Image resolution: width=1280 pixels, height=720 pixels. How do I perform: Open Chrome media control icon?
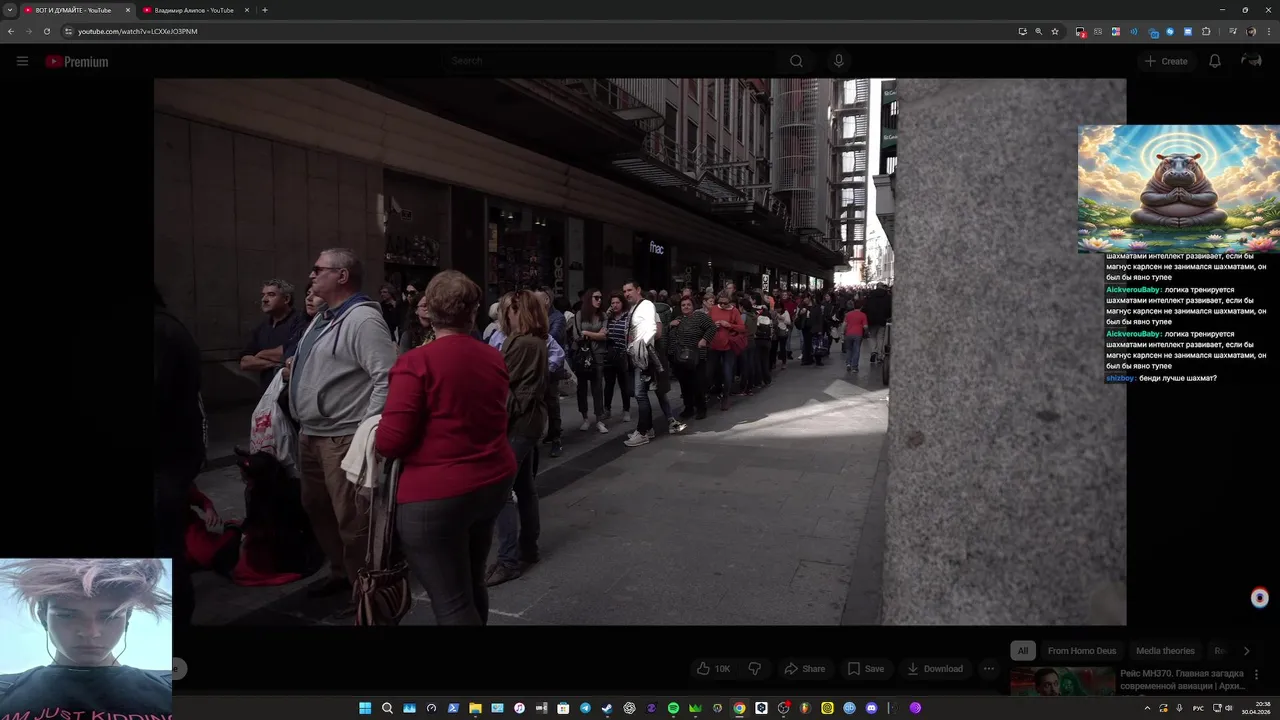coord(1233,31)
